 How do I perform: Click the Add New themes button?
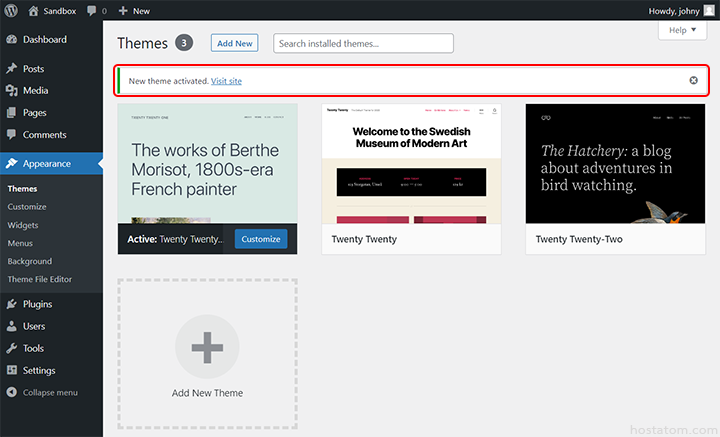click(x=234, y=43)
